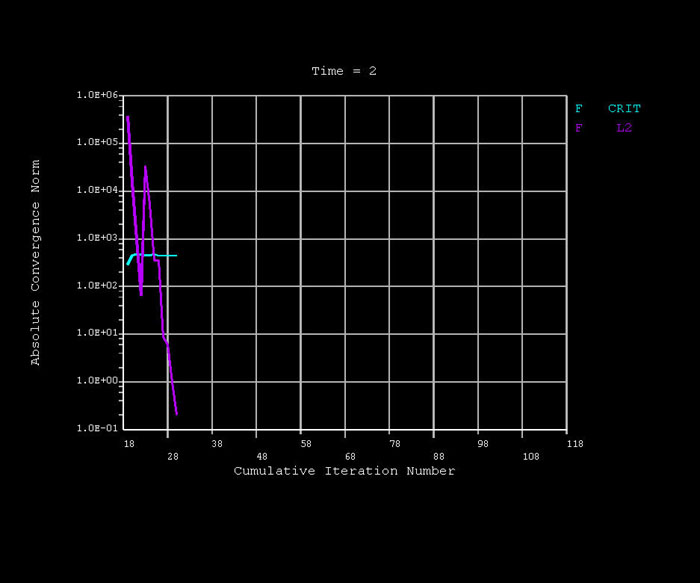Select the 'F L2' legend entry
The image size is (700, 583).
click(x=604, y=128)
